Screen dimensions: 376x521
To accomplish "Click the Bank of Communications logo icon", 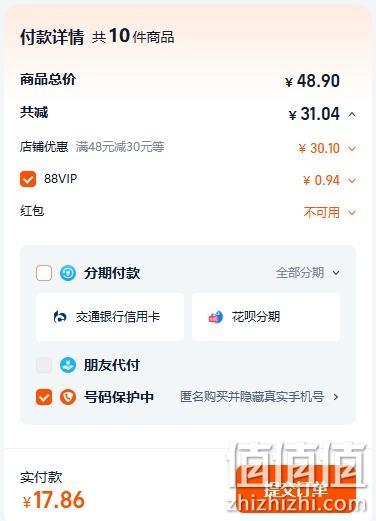I will point(60,317).
